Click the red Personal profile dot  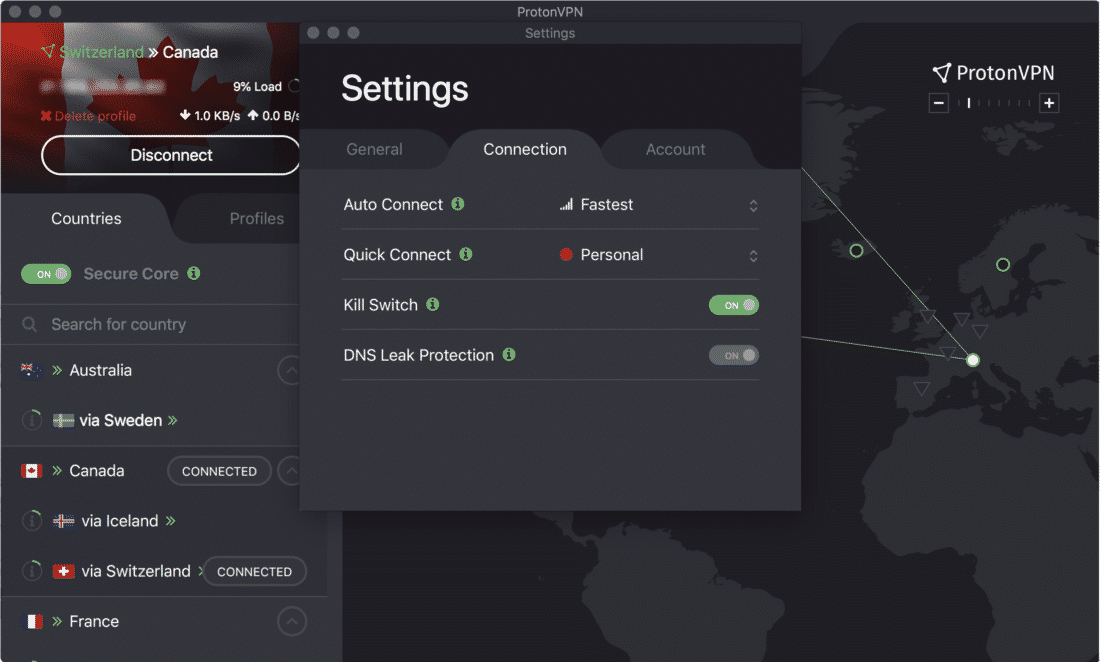566,255
